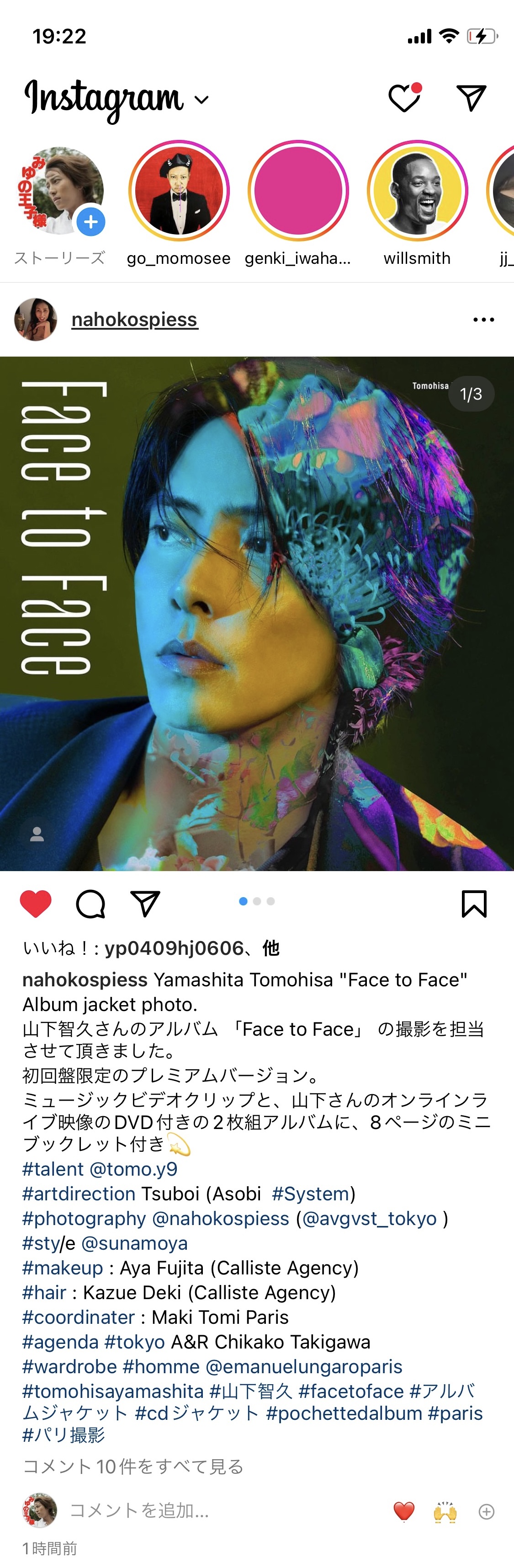Expand the Instagram feed dropdown chevron
Screen dimensions: 514x1568
201,100
